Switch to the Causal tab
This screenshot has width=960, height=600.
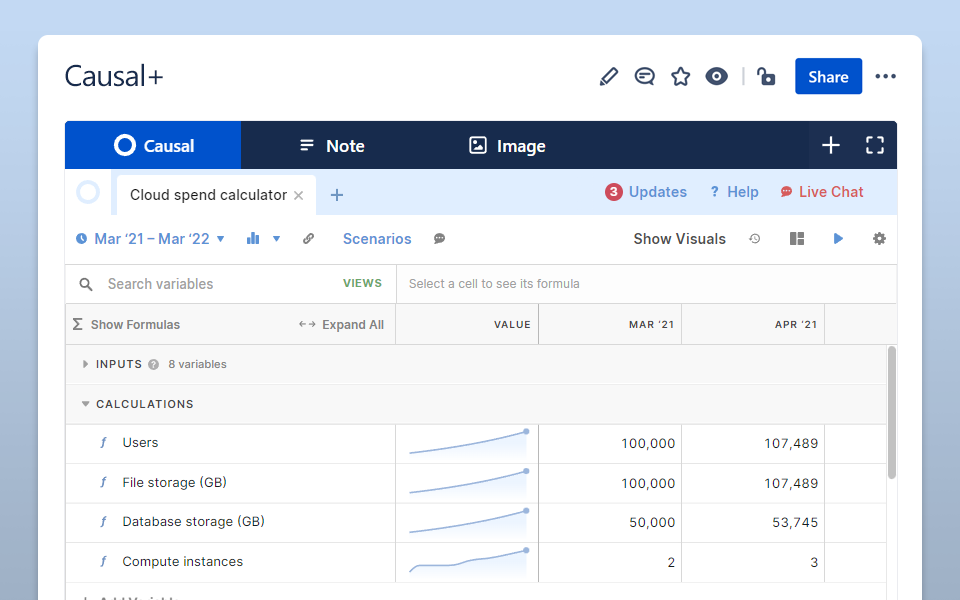153,145
